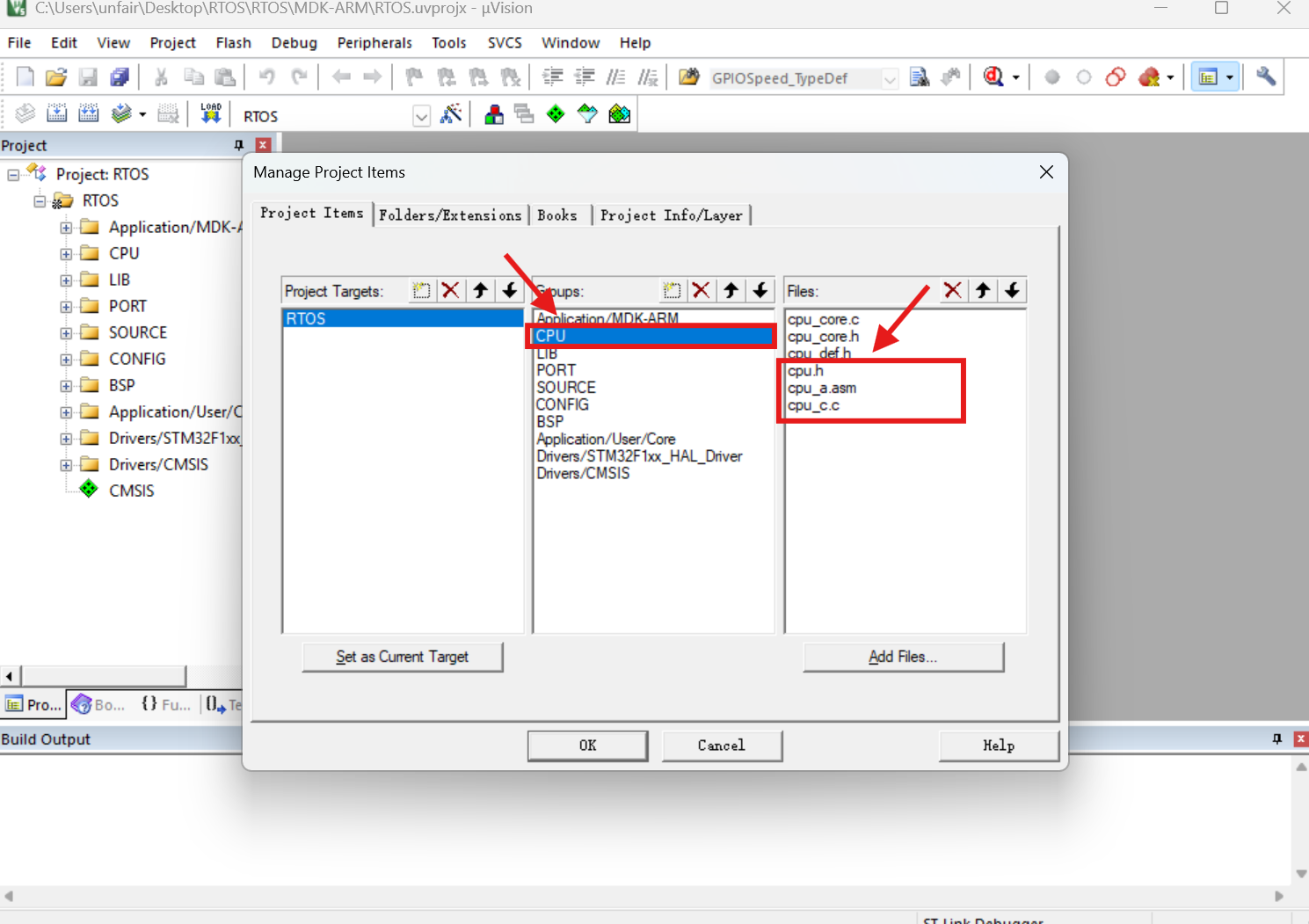Open the File menu
This screenshot has width=1309, height=924.
coord(19,42)
